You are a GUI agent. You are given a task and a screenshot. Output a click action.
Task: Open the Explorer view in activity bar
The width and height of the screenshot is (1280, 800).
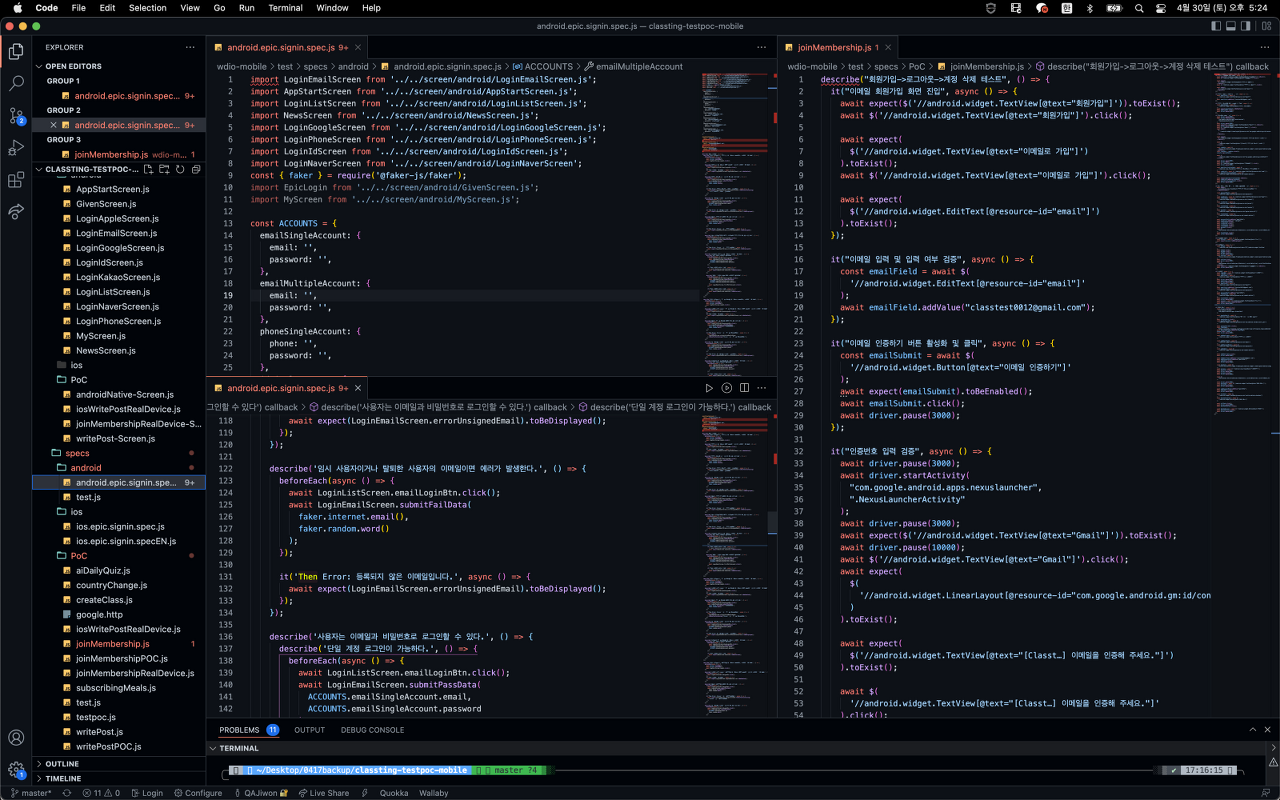[x=16, y=51]
